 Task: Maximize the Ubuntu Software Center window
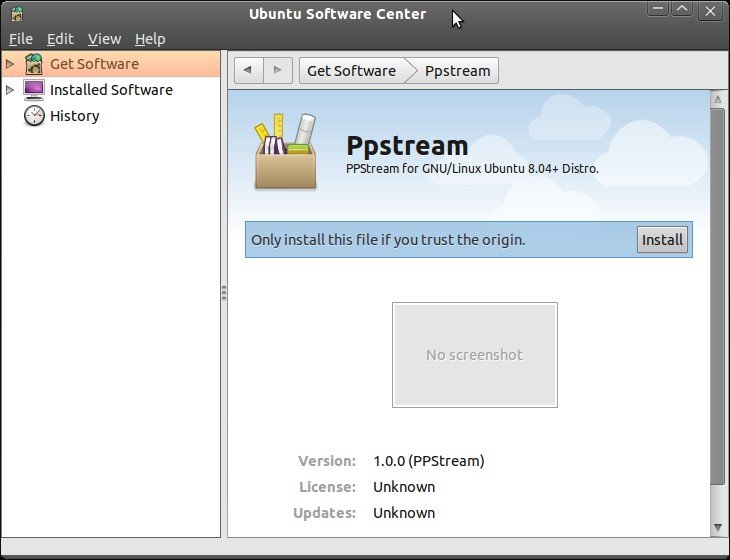682,8
